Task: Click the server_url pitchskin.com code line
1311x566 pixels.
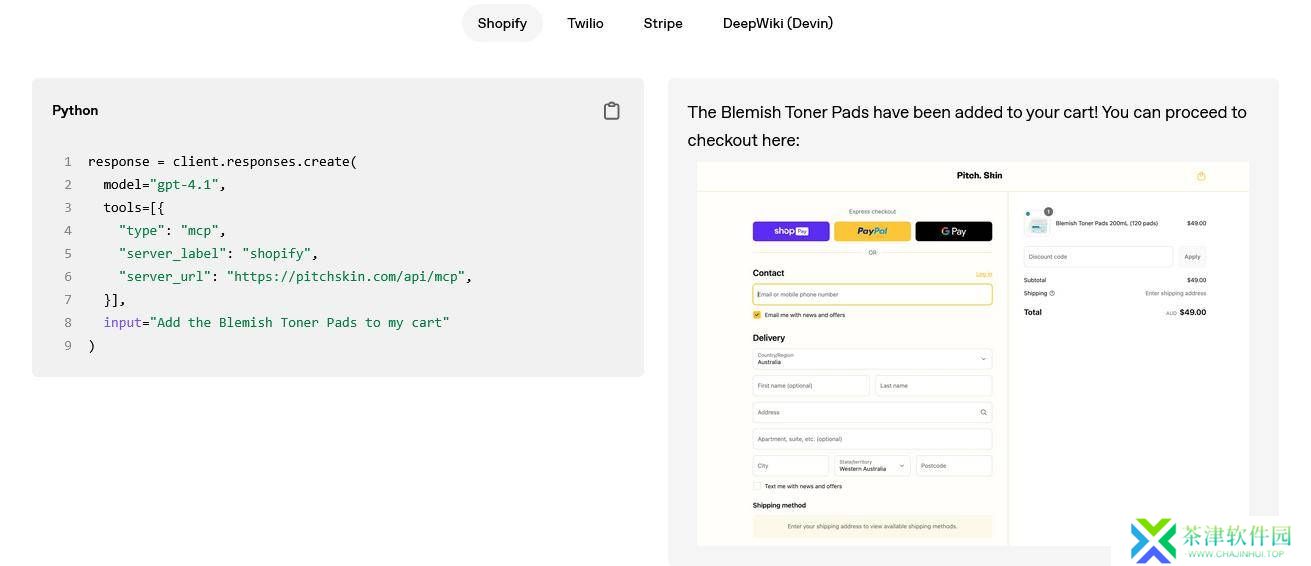Action: (x=295, y=276)
